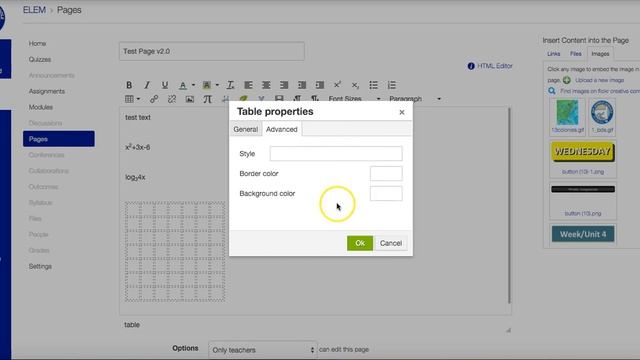Open the math equation editor pi icon
This screenshot has width=640, height=360.
pyautogui.click(x=207, y=99)
